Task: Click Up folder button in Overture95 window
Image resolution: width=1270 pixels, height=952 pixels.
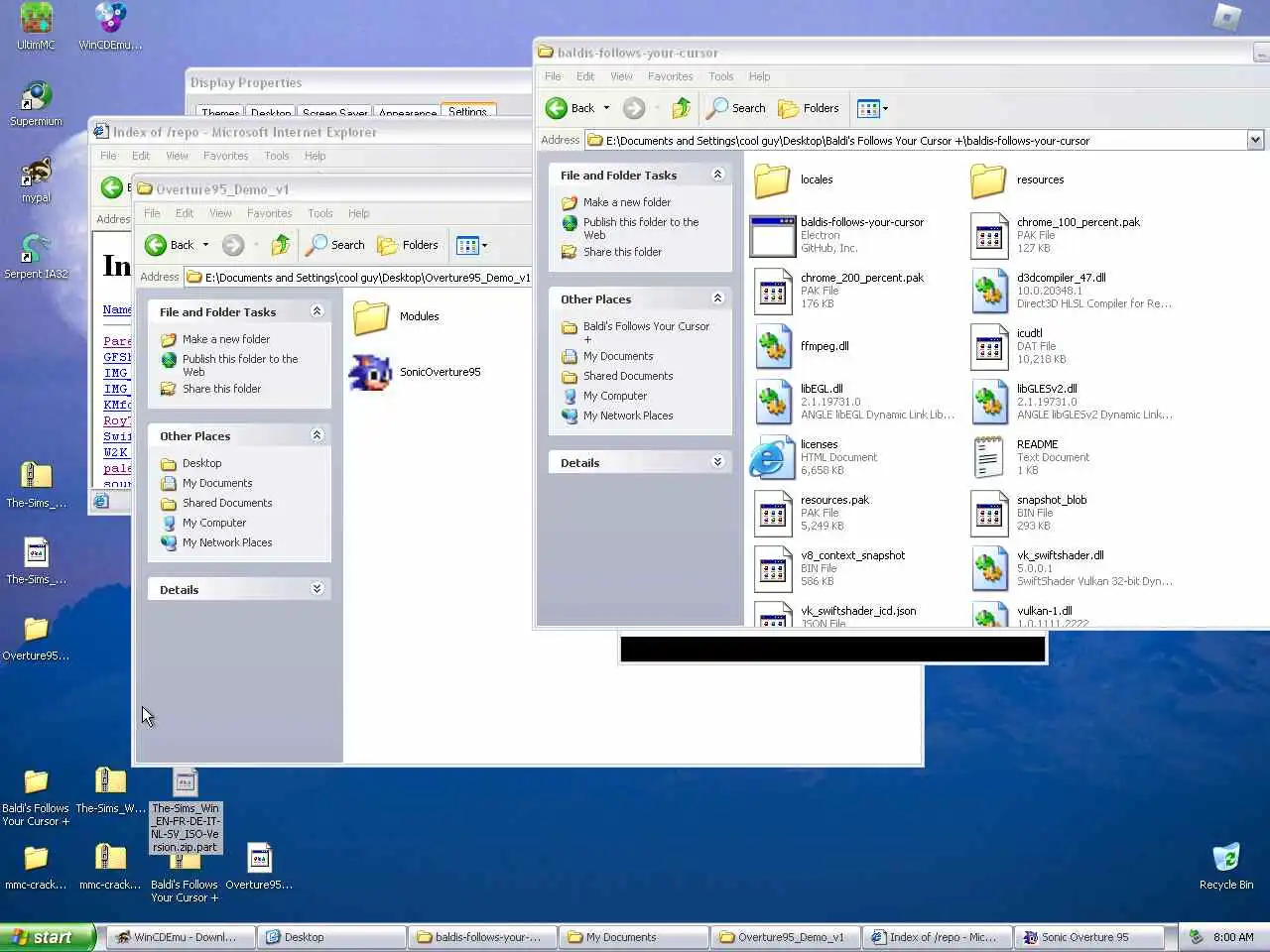Action: 281,245
